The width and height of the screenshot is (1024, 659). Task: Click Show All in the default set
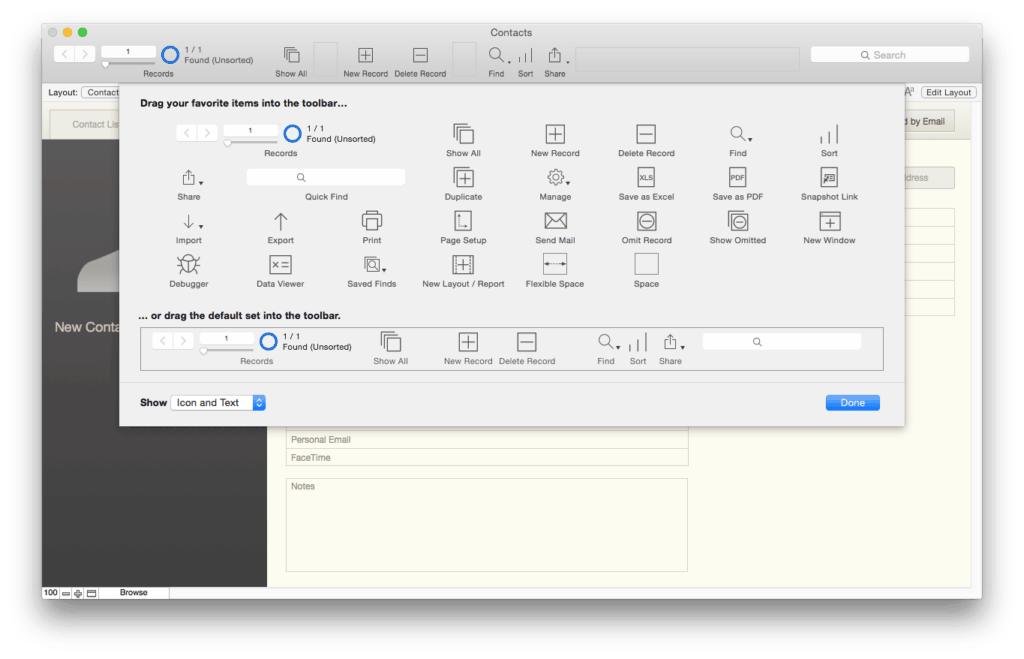point(391,348)
